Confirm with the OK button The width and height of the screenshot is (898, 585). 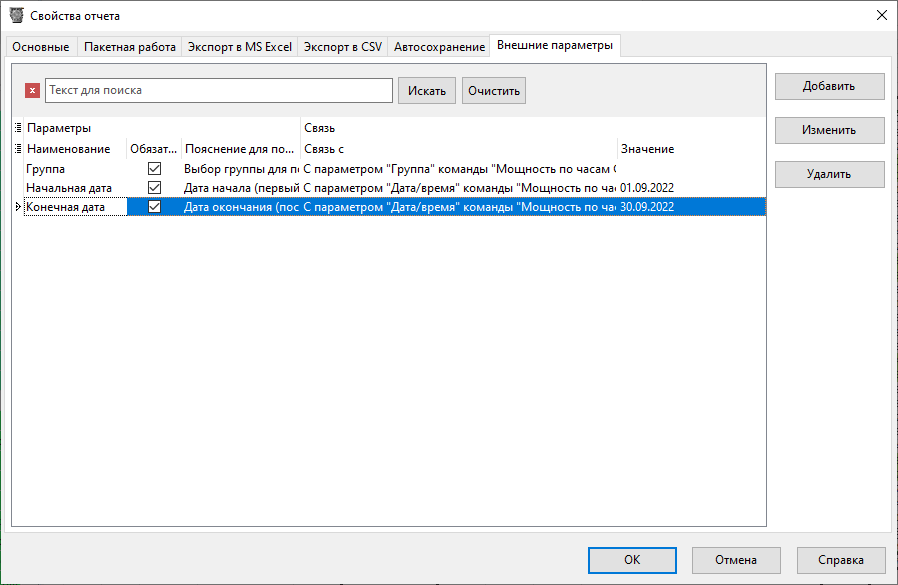coord(632,560)
